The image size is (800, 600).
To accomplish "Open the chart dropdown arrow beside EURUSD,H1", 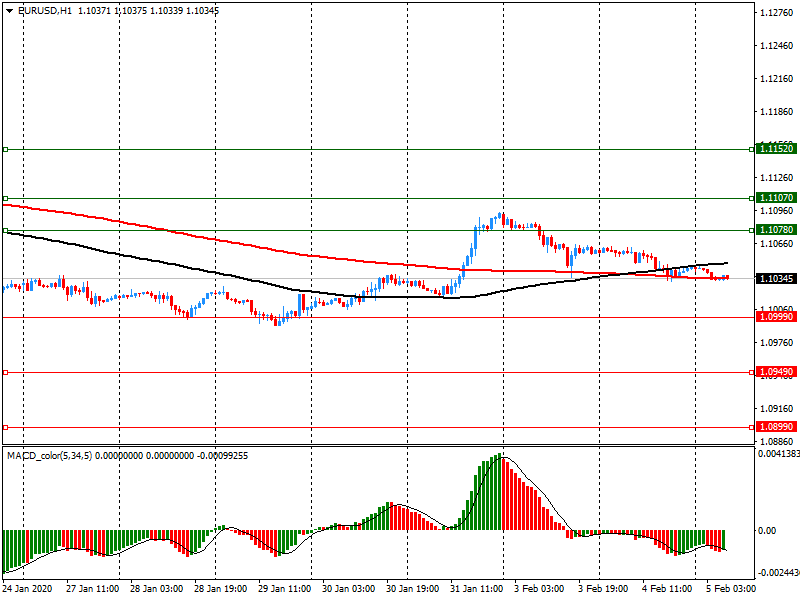I will click(x=9, y=10).
